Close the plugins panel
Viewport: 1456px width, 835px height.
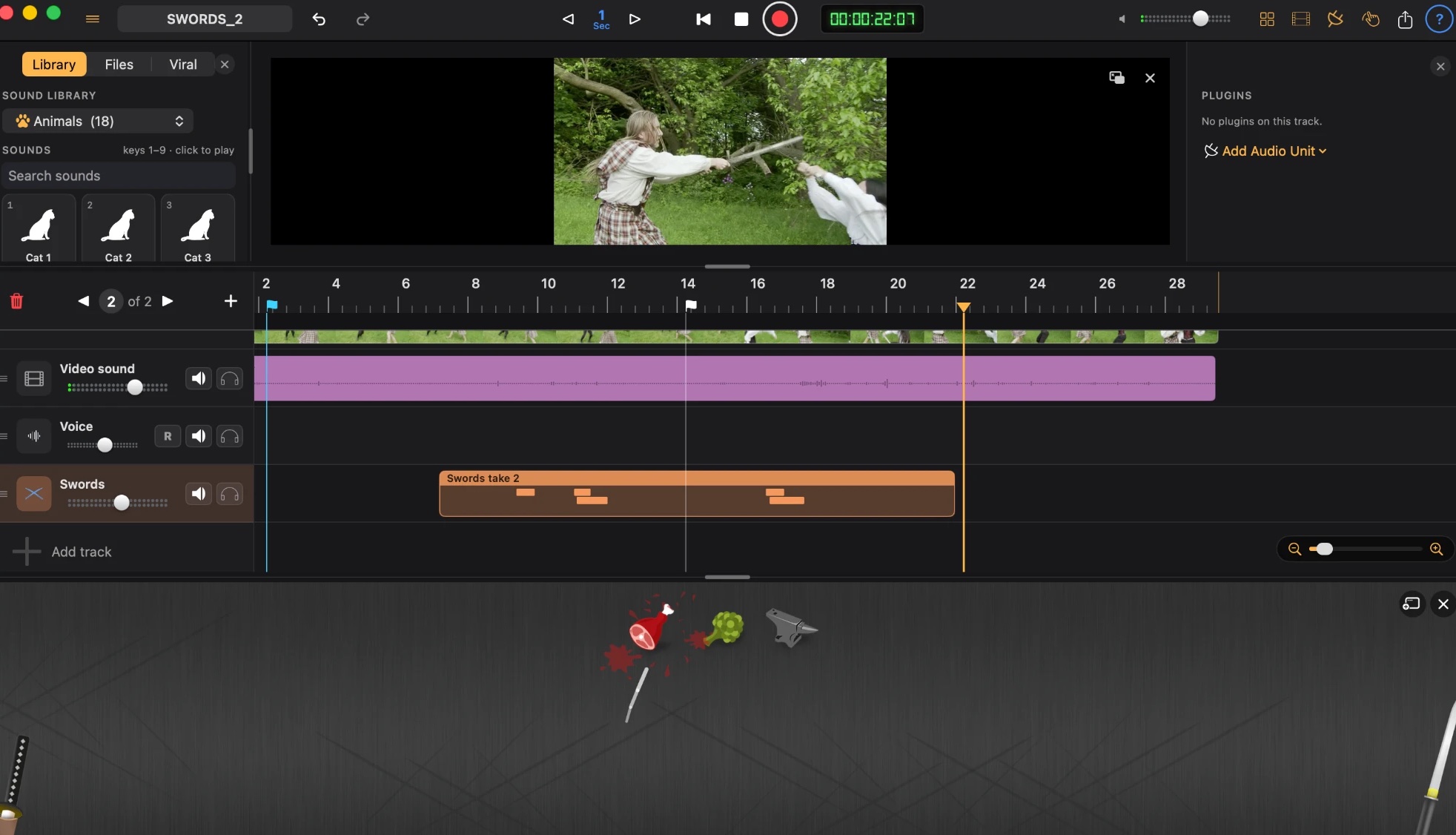click(x=1440, y=67)
